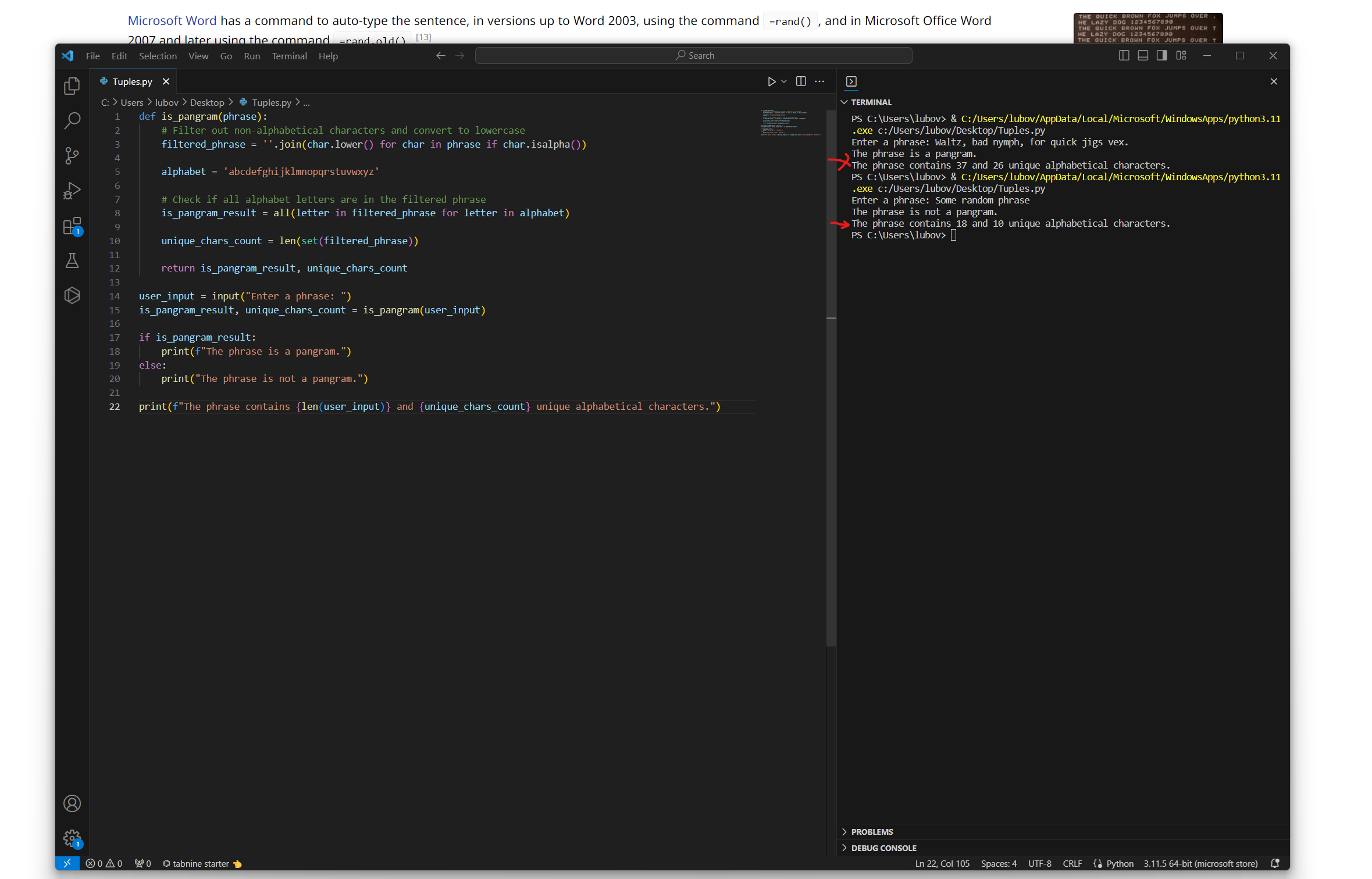Image resolution: width=1372 pixels, height=879 pixels.
Task: Open the Source Control view
Action: [x=72, y=155]
